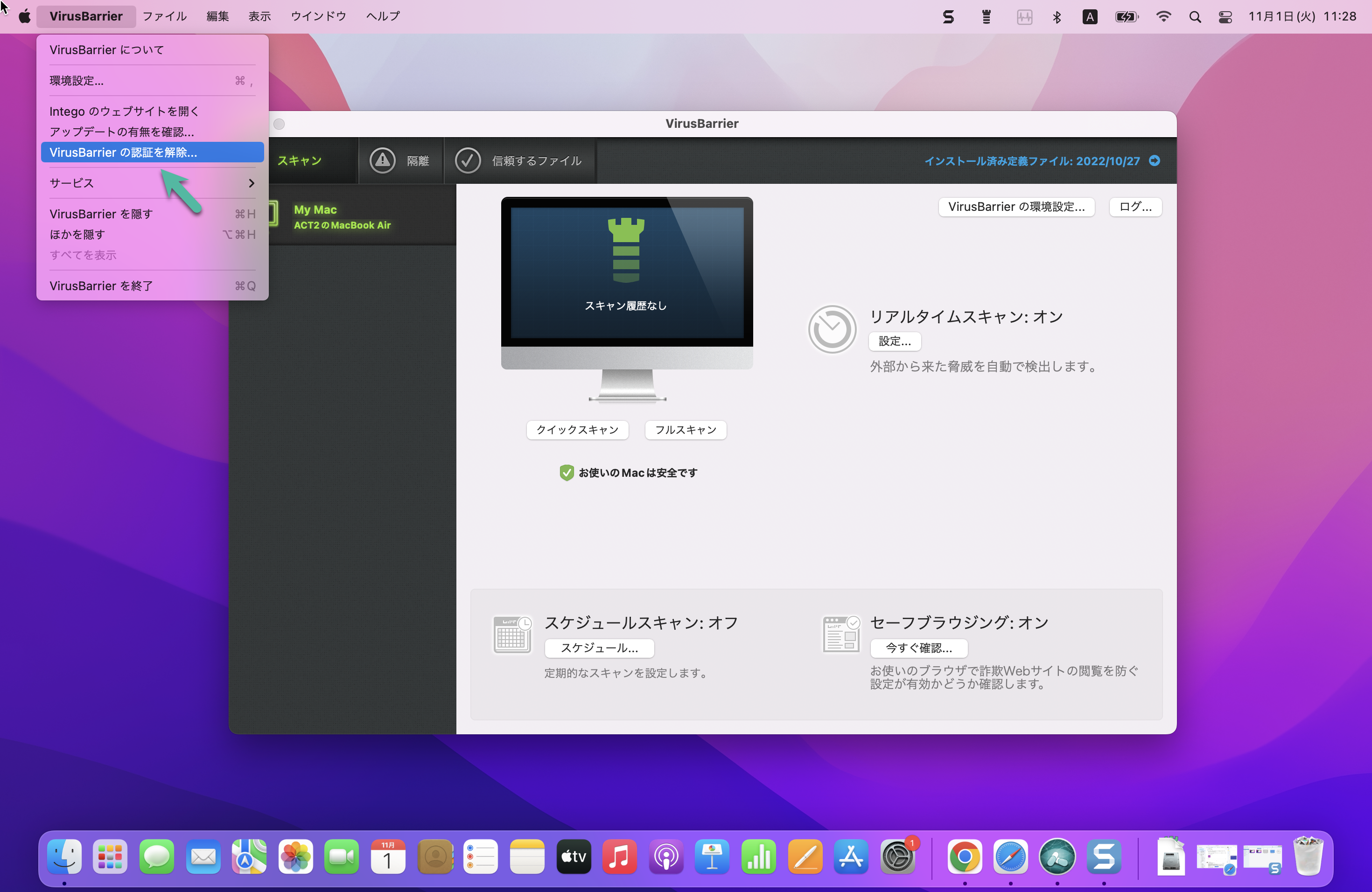Choose 'VirusBarrier の認証を解除...'
The height and width of the screenshot is (892, 1372).
[x=152, y=152]
